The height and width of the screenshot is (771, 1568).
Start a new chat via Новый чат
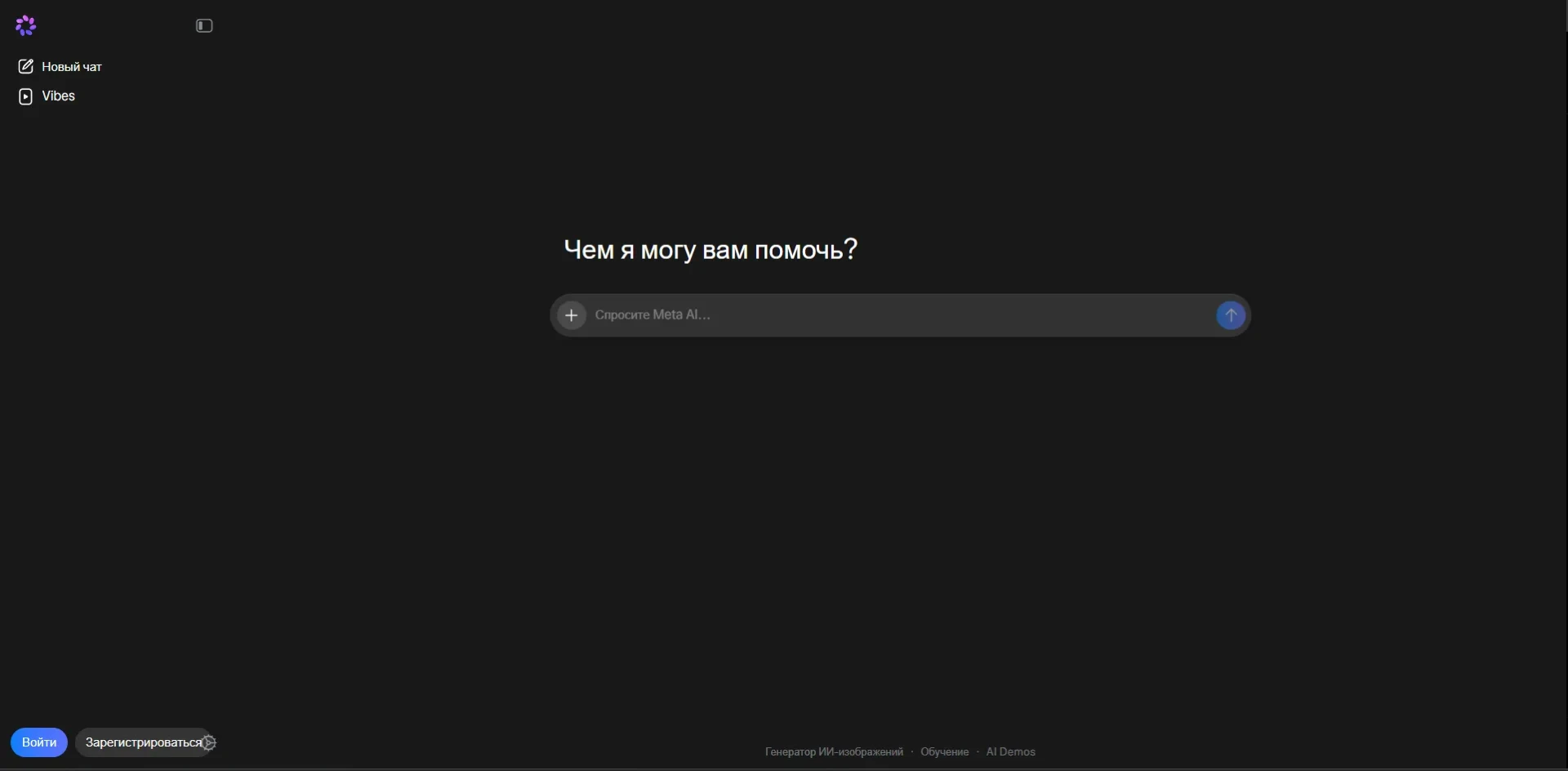click(60, 67)
